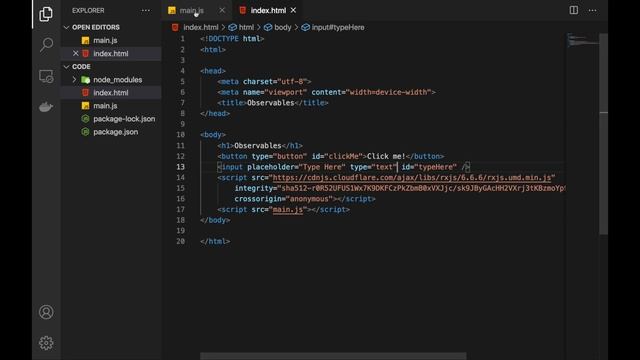Open the Explorer view in activity bar

(46, 14)
